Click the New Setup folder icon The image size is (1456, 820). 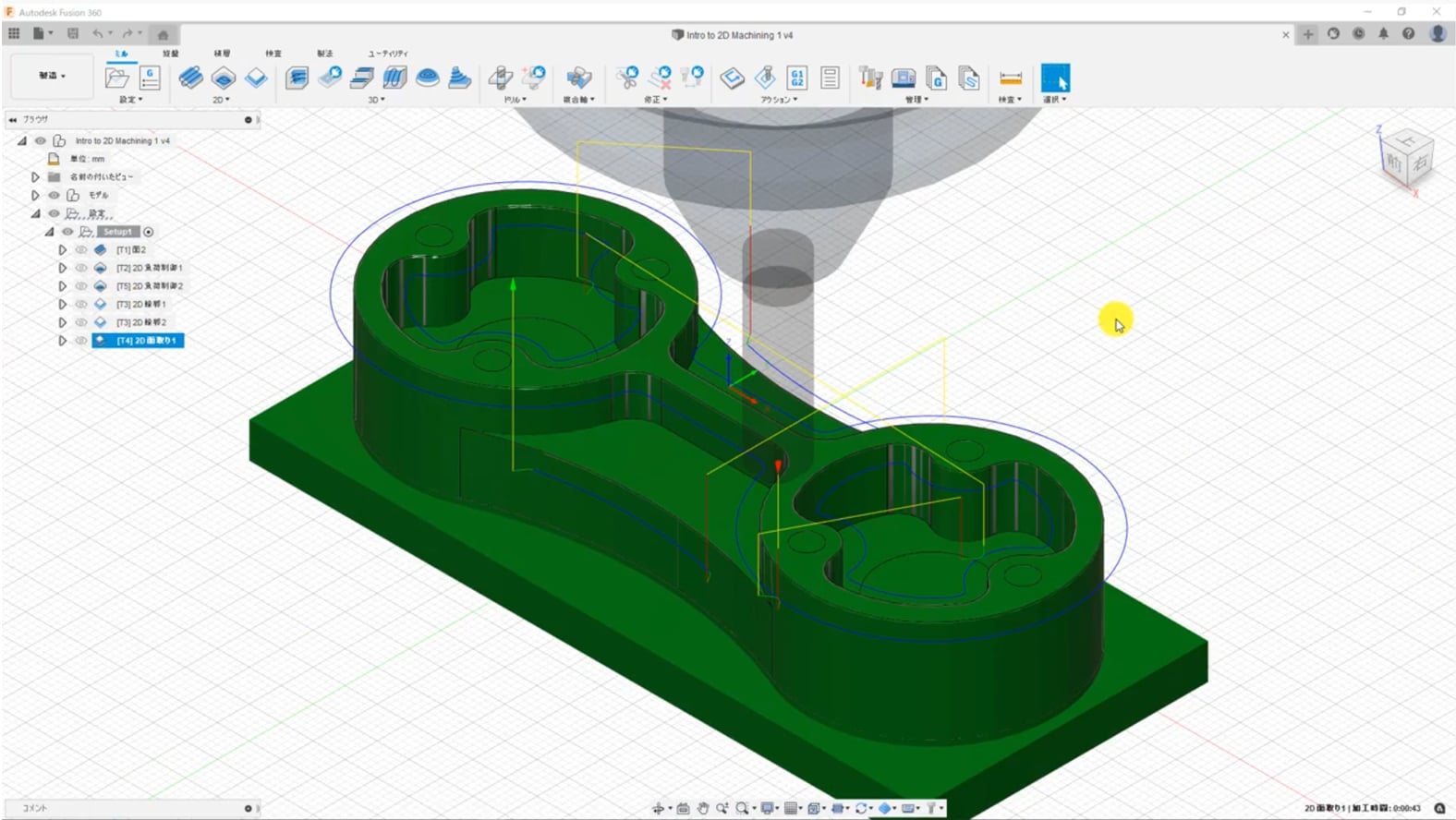pos(116,78)
